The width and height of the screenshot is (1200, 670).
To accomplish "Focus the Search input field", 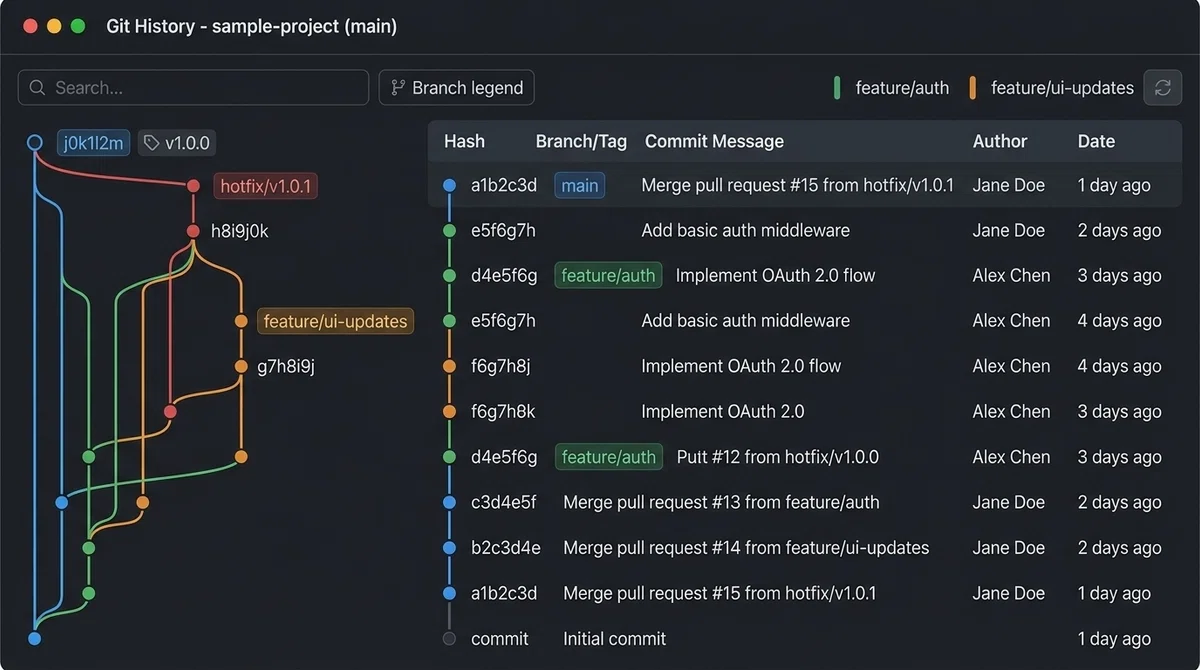I will pos(193,88).
